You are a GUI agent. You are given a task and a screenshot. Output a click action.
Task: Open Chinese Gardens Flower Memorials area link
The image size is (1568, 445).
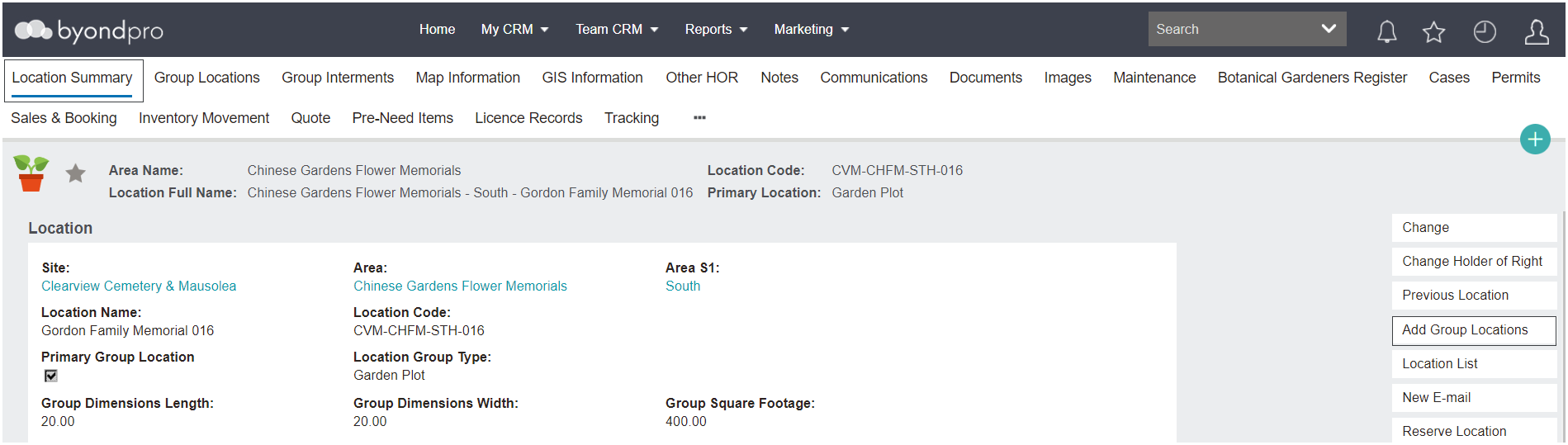(x=460, y=286)
